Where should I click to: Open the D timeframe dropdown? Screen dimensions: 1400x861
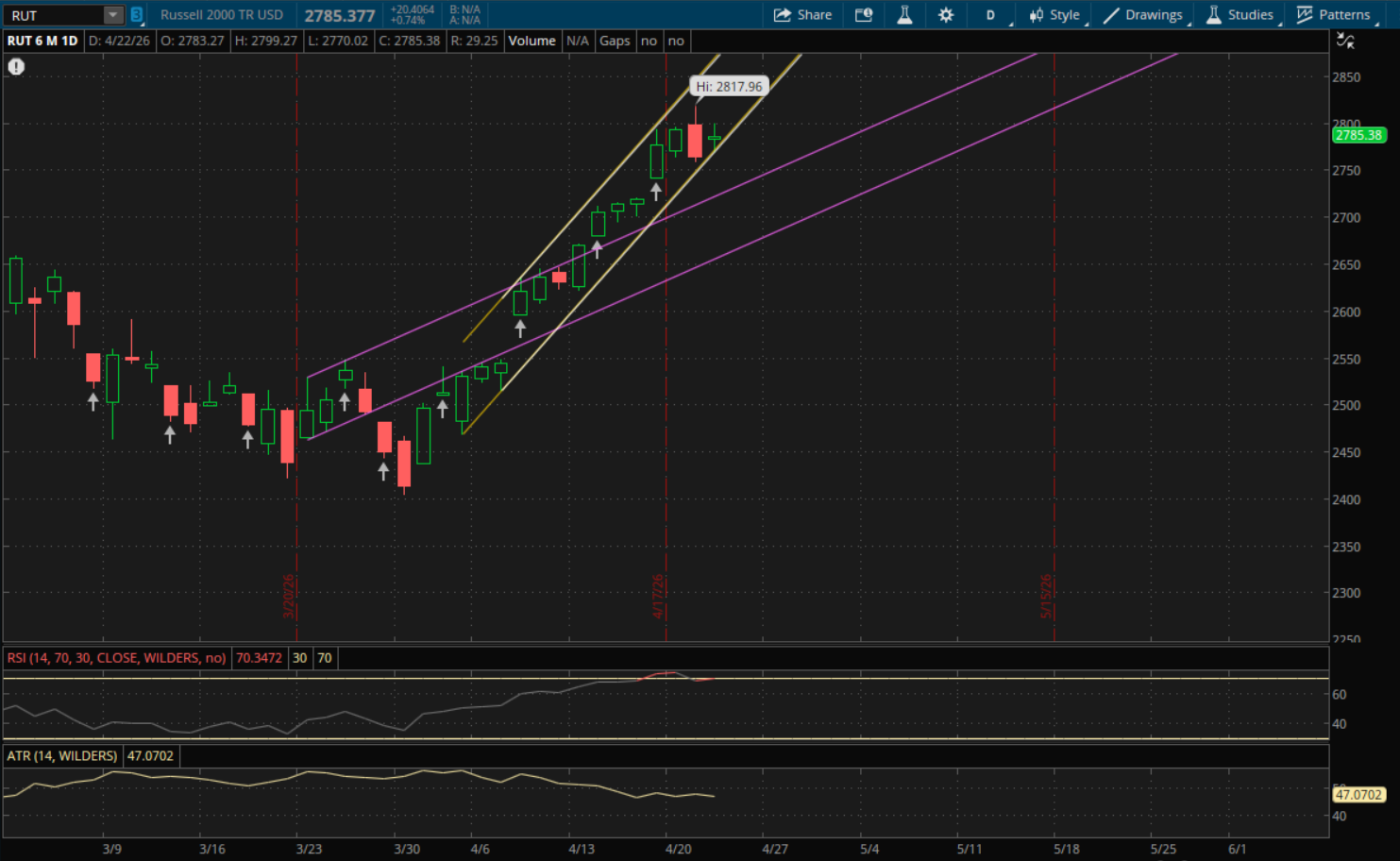(991, 15)
